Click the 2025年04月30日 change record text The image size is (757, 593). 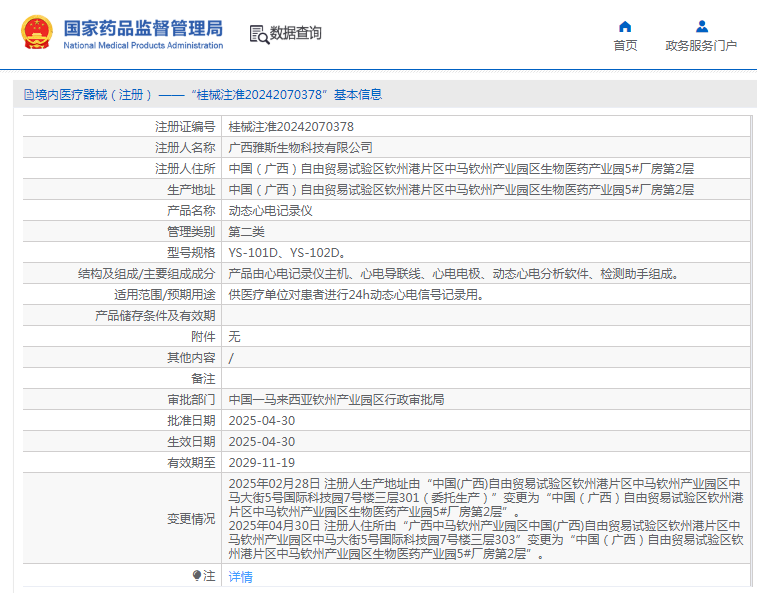[485, 540]
